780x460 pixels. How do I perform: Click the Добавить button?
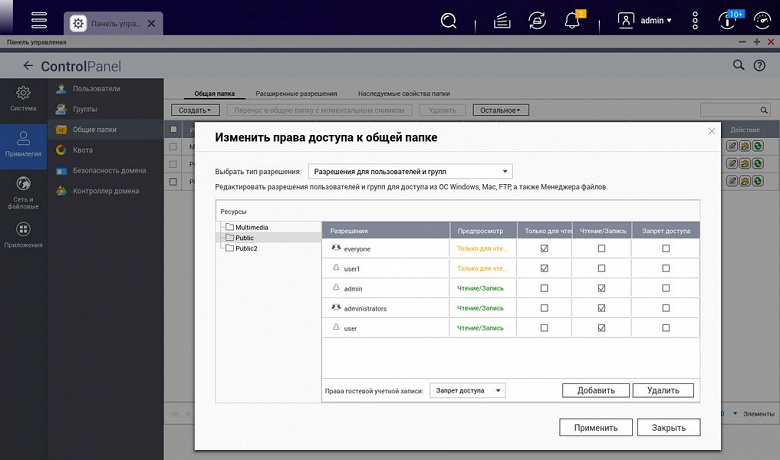pyautogui.click(x=595, y=390)
